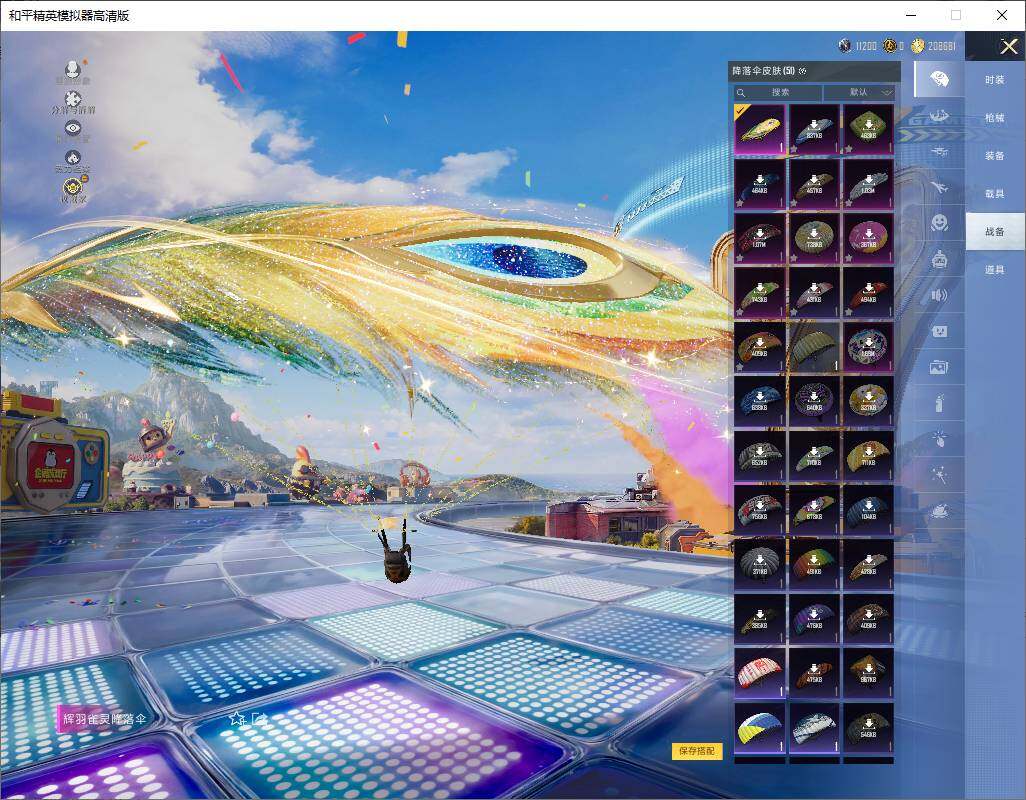The width and height of the screenshot is (1026, 800).
Task: Download the 1.07M red parachute skin
Action: click(x=760, y=238)
